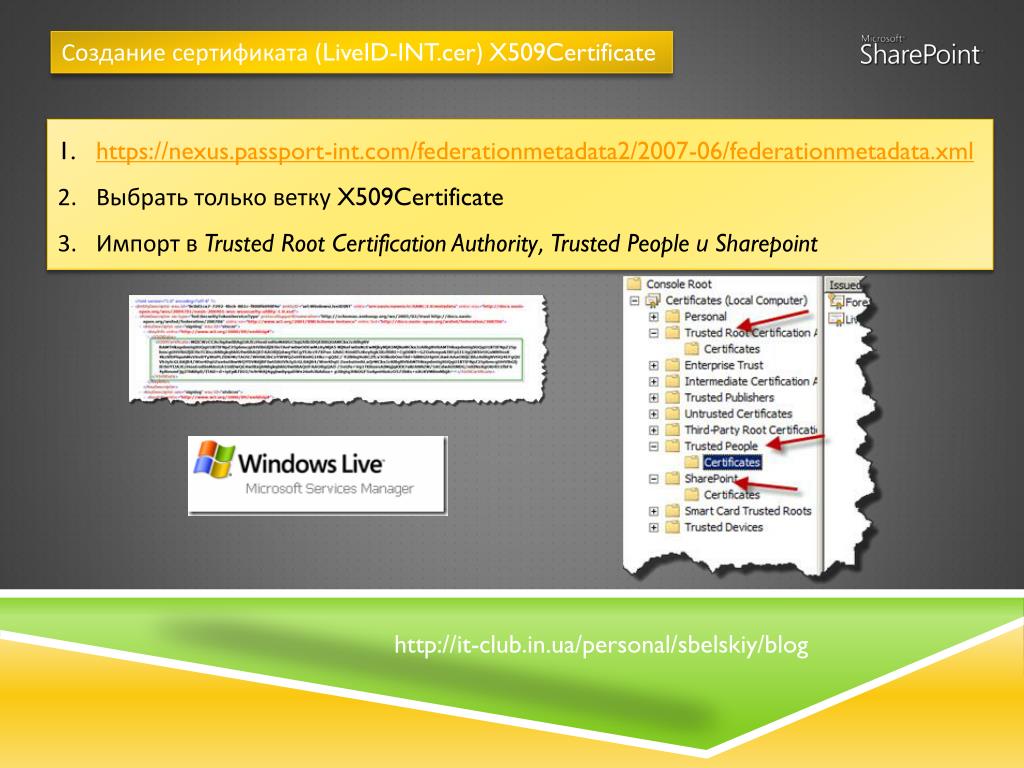The height and width of the screenshot is (768, 1024).
Task: Collapse Trusted Root Certification Authorities
Action: click(653, 333)
